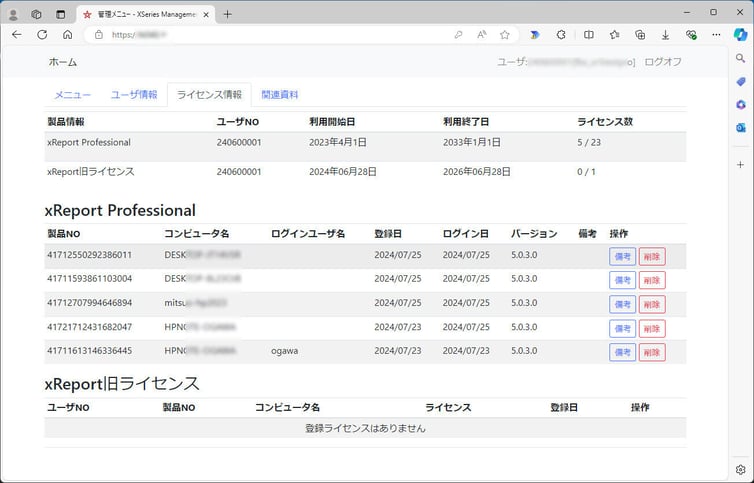Viewport: 754px width, 483px height.
Task: Go back with the browser back arrow
Action: coord(17,35)
